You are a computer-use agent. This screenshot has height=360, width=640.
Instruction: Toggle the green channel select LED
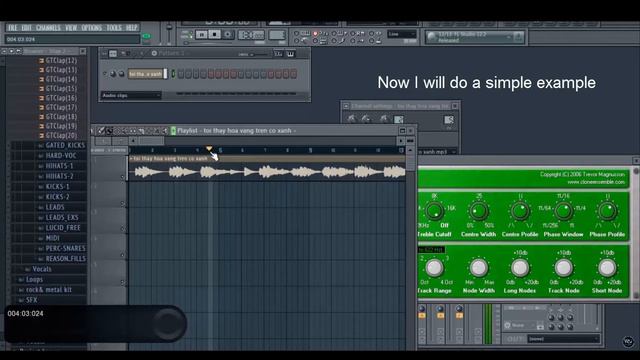[x=173, y=74]
